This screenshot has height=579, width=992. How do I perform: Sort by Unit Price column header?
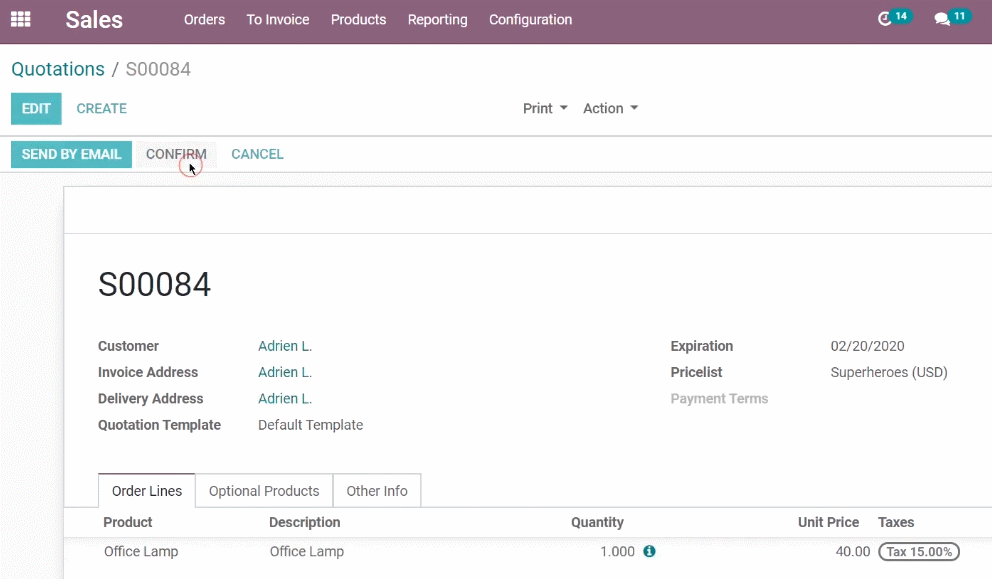click(x=828, y=522)
